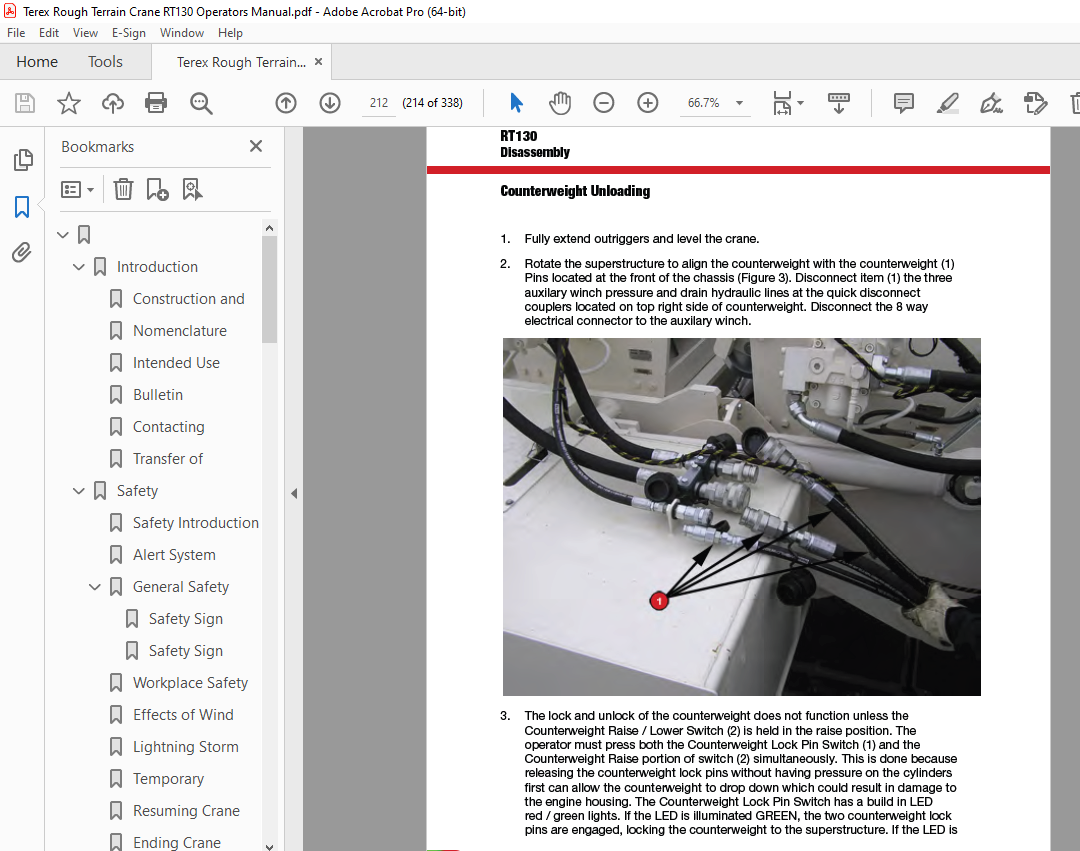Image resolution: width=1080 pixels, height=851 pixels.
Task: Collapse navigation pane with side arrow
Action: (294, 493)
